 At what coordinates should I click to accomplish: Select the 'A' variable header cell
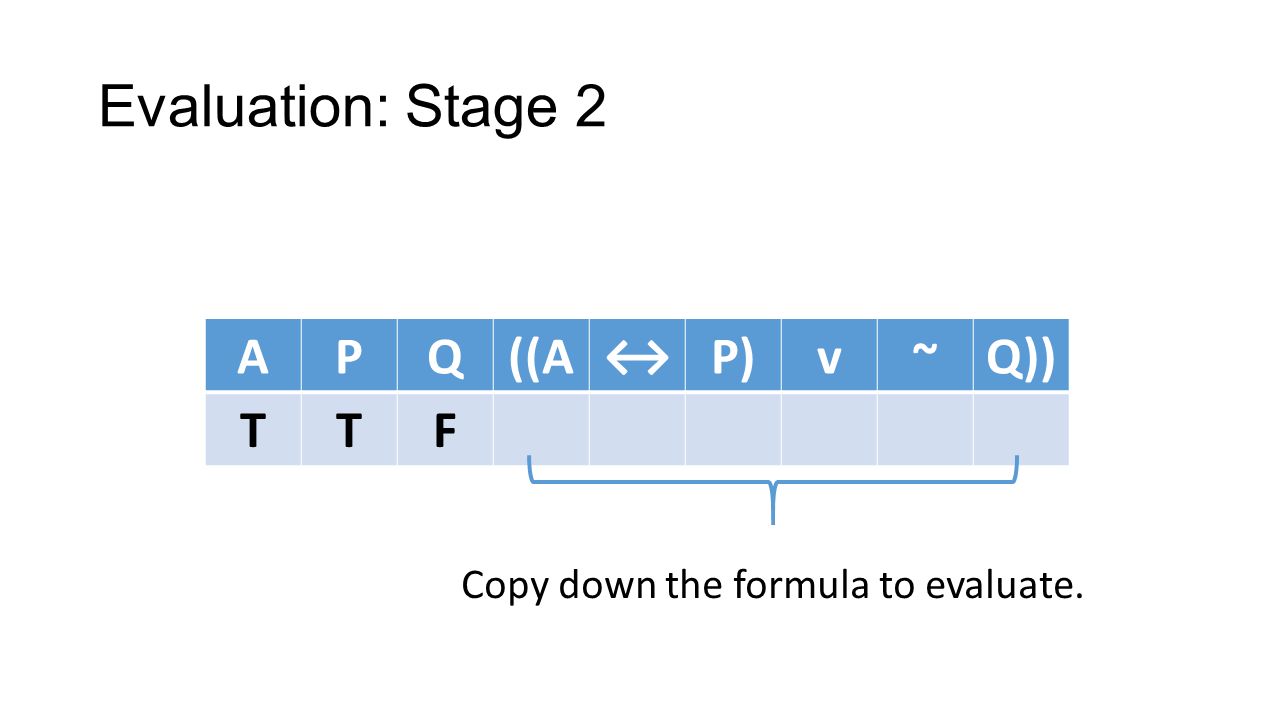(x=253, y=355)
